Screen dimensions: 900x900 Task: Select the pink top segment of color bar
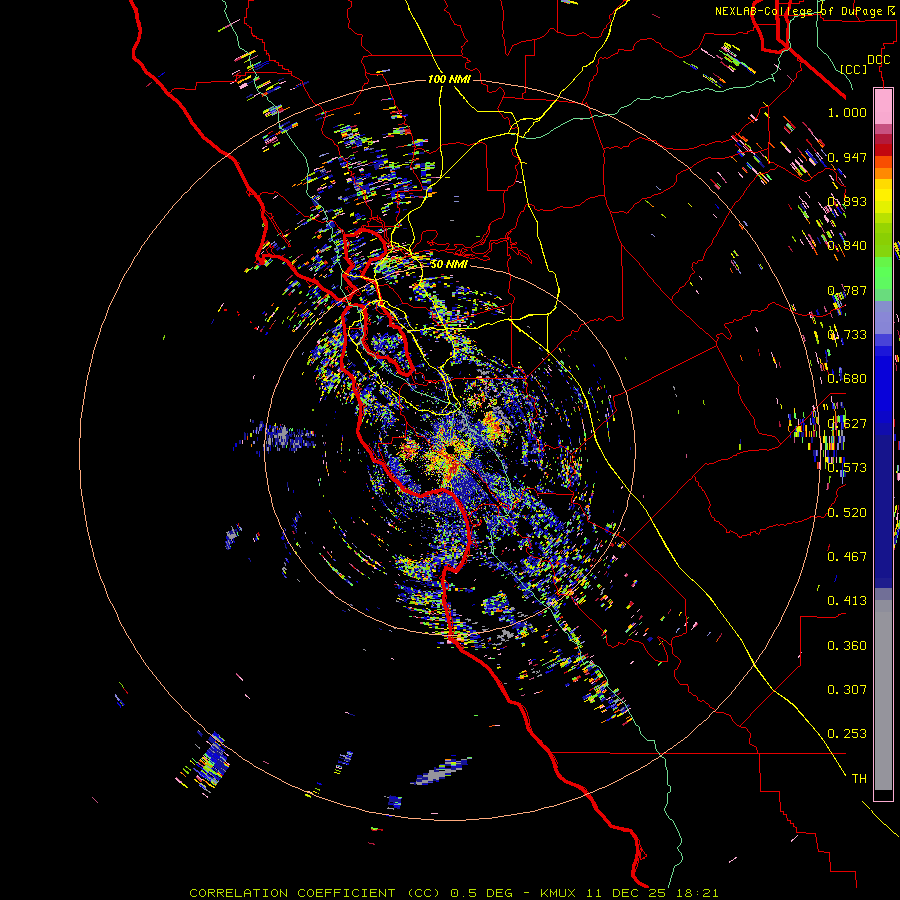(883, 107)
